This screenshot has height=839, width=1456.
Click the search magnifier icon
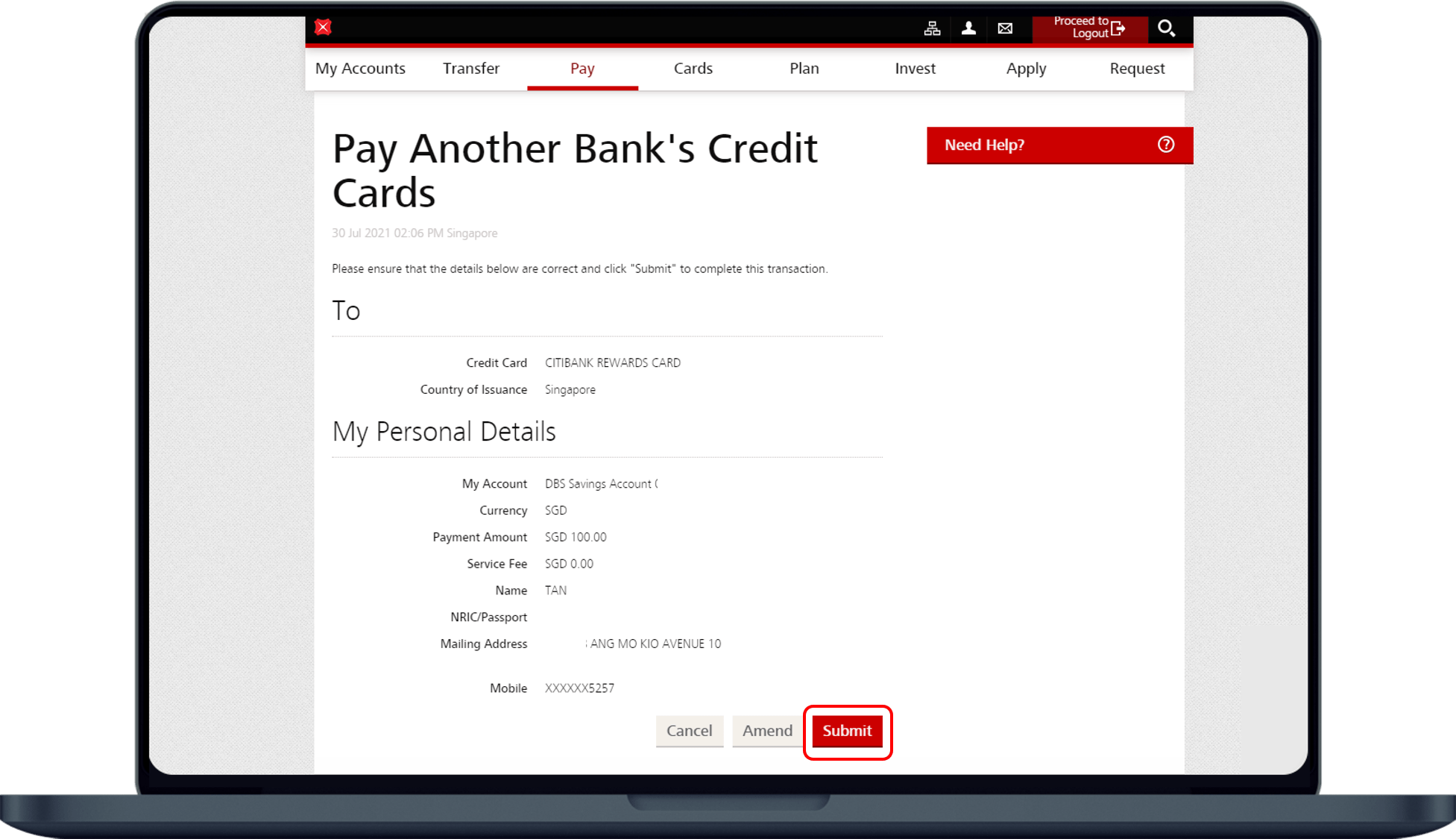(1166, 28)
